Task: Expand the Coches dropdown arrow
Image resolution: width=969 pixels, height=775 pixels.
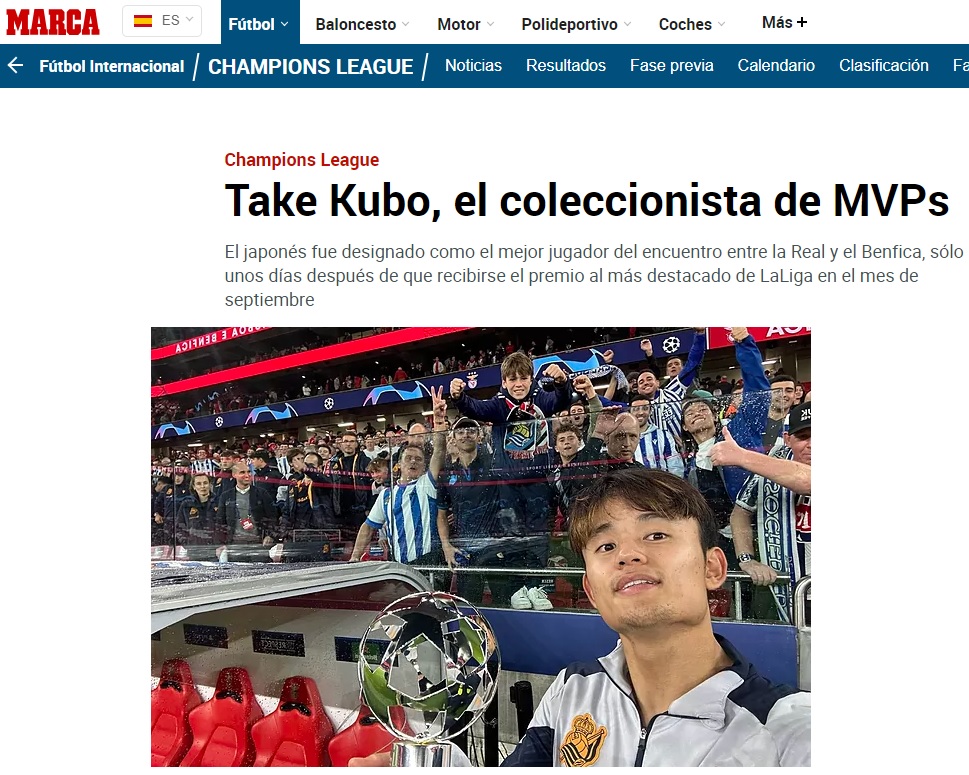Action: [721, 24]
